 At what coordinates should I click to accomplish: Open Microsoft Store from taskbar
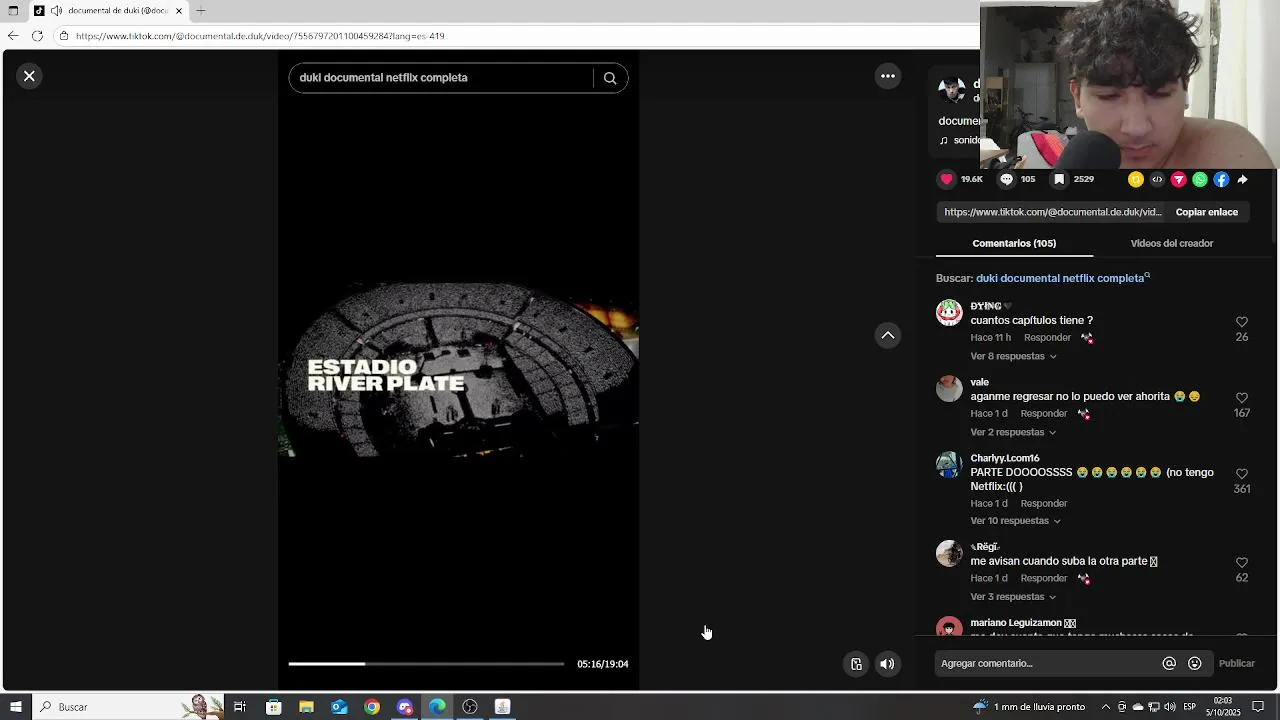(x=273, y=707)
